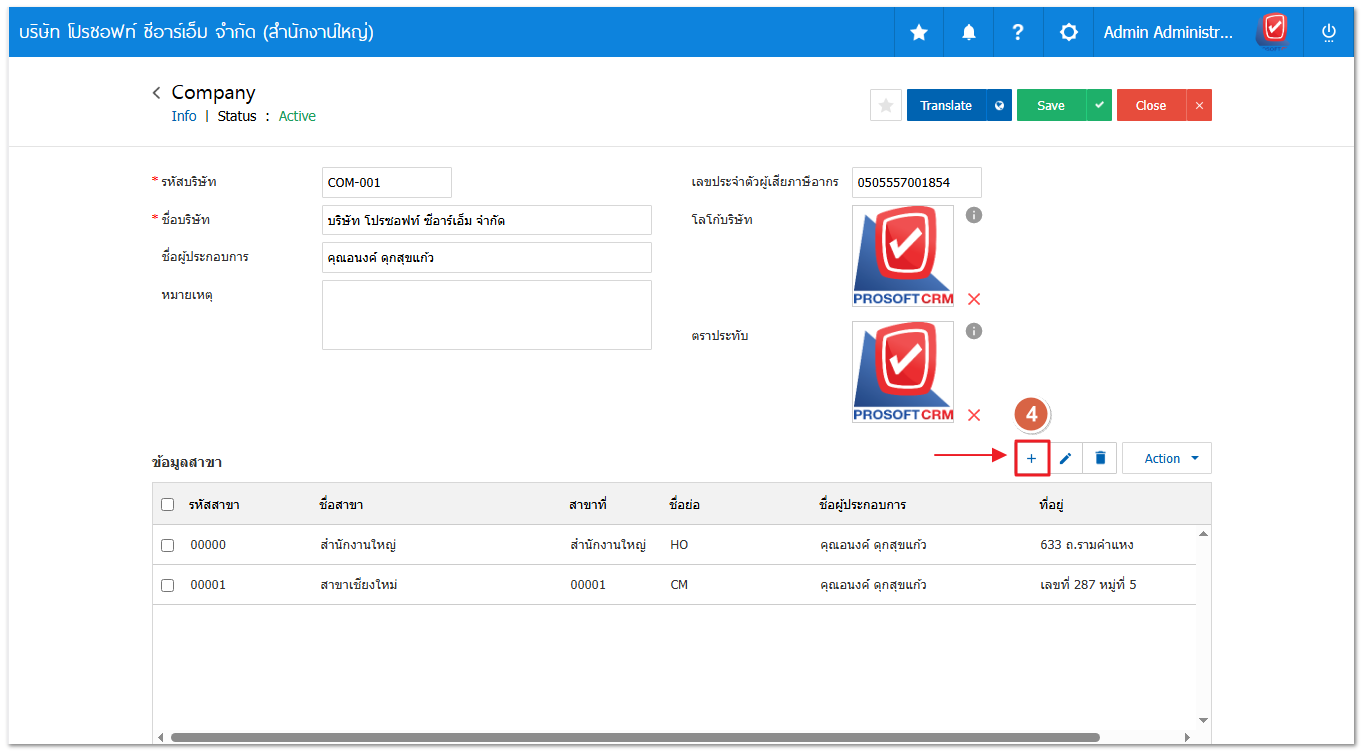The height and width of the screenshot is (751, 1361).
Task: Delete selected branch with trash icon
Action: tap(1100, 458)
